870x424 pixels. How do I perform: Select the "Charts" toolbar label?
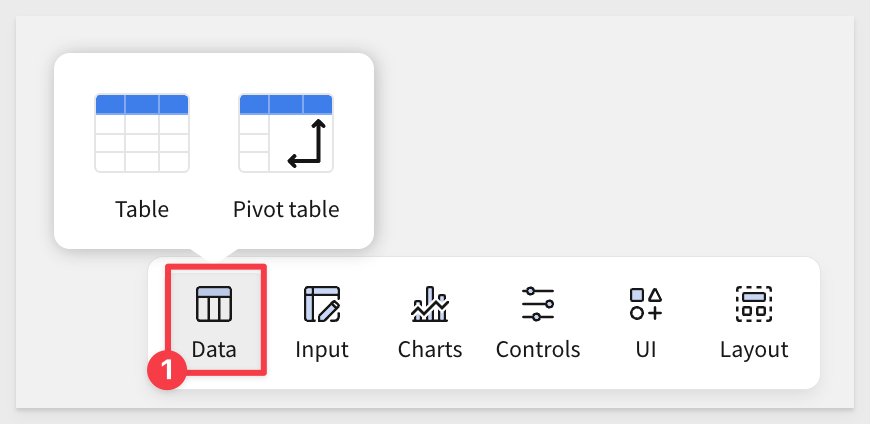pos(430,350)
